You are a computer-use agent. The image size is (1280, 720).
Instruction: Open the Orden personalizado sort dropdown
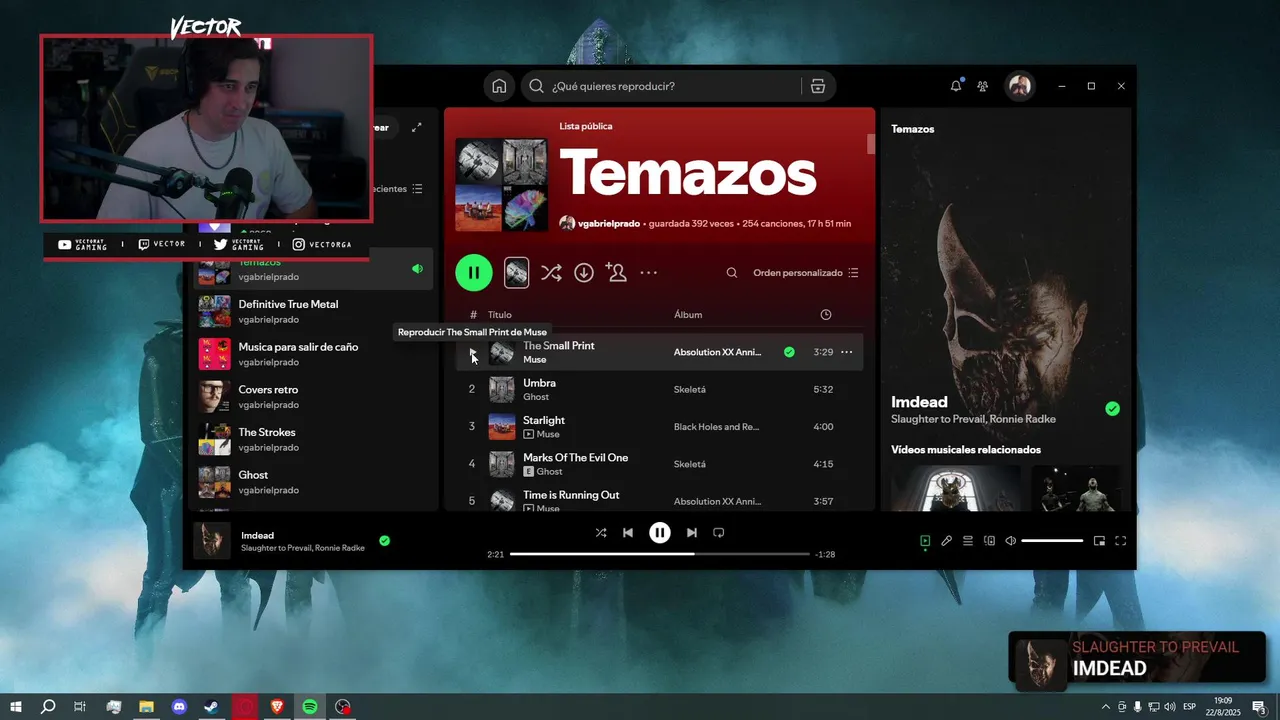tap(805, 273)
